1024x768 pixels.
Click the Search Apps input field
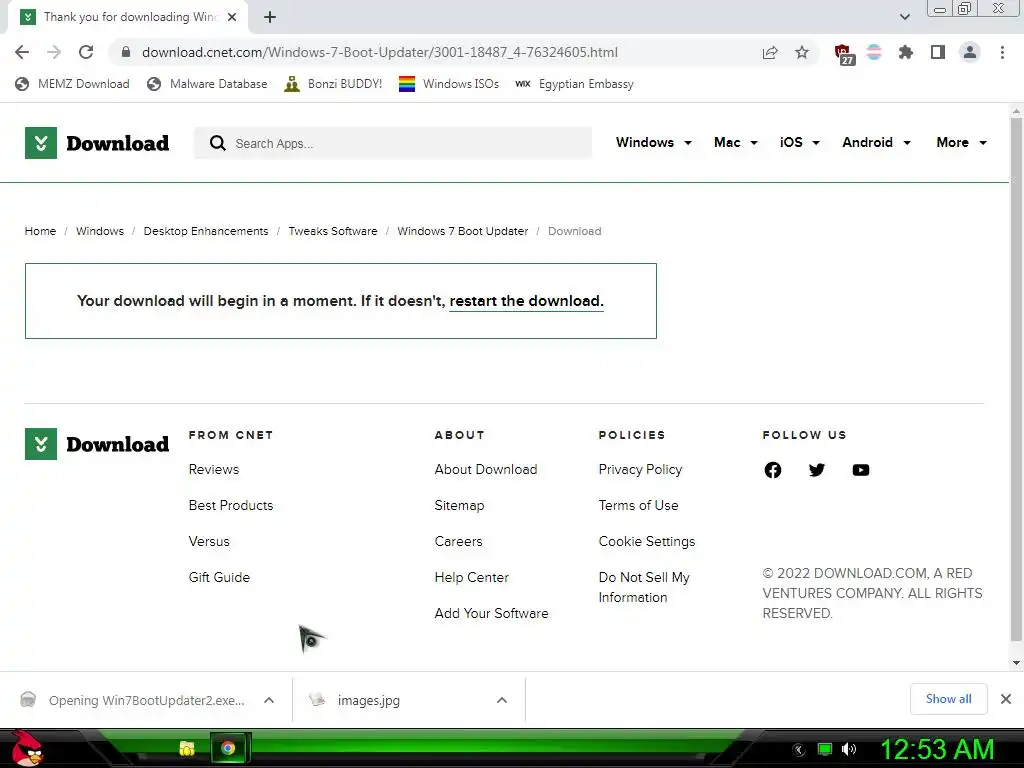tap(393, 143)
